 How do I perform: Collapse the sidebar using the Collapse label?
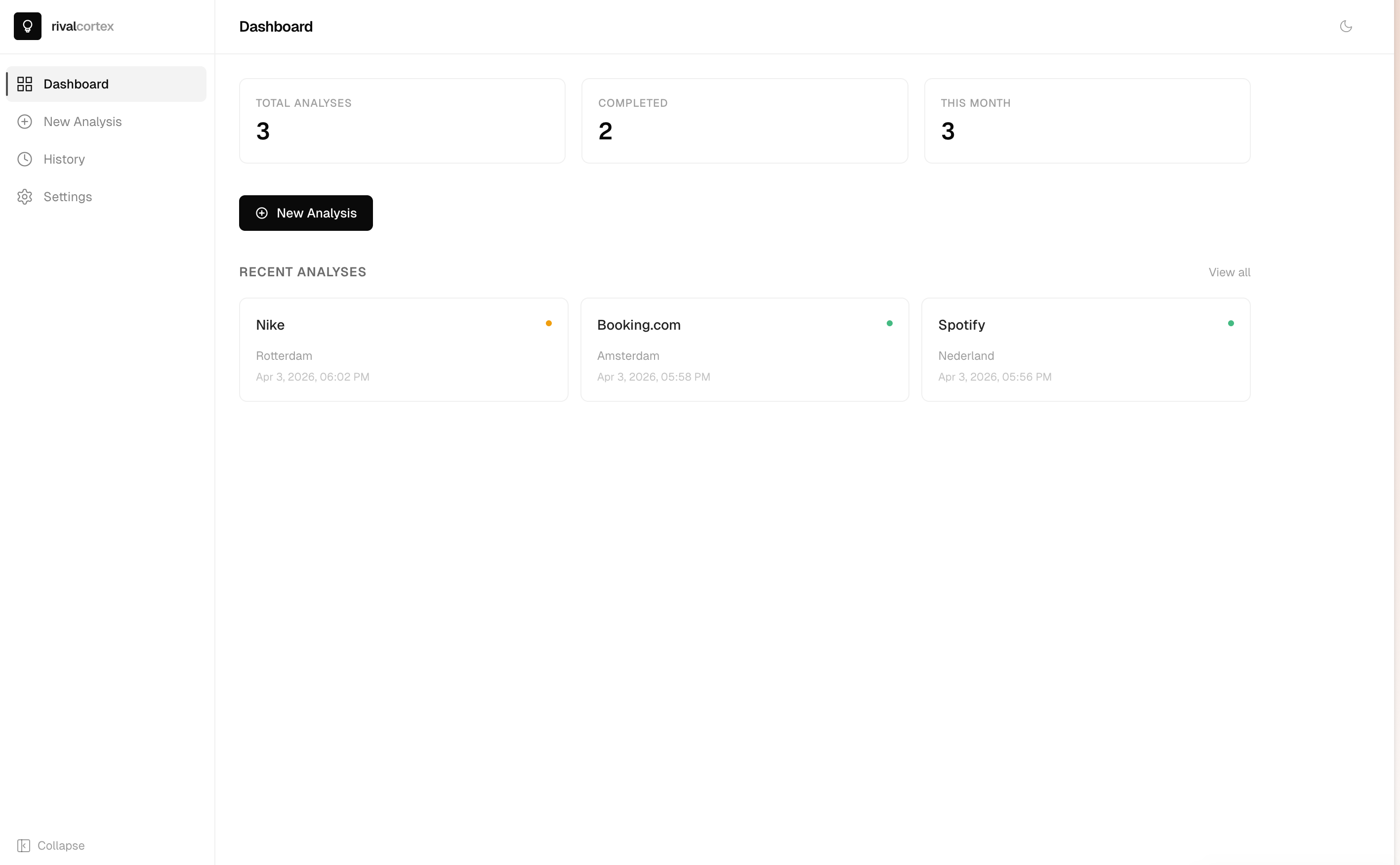pyautogui.click(x=61, y=846)
